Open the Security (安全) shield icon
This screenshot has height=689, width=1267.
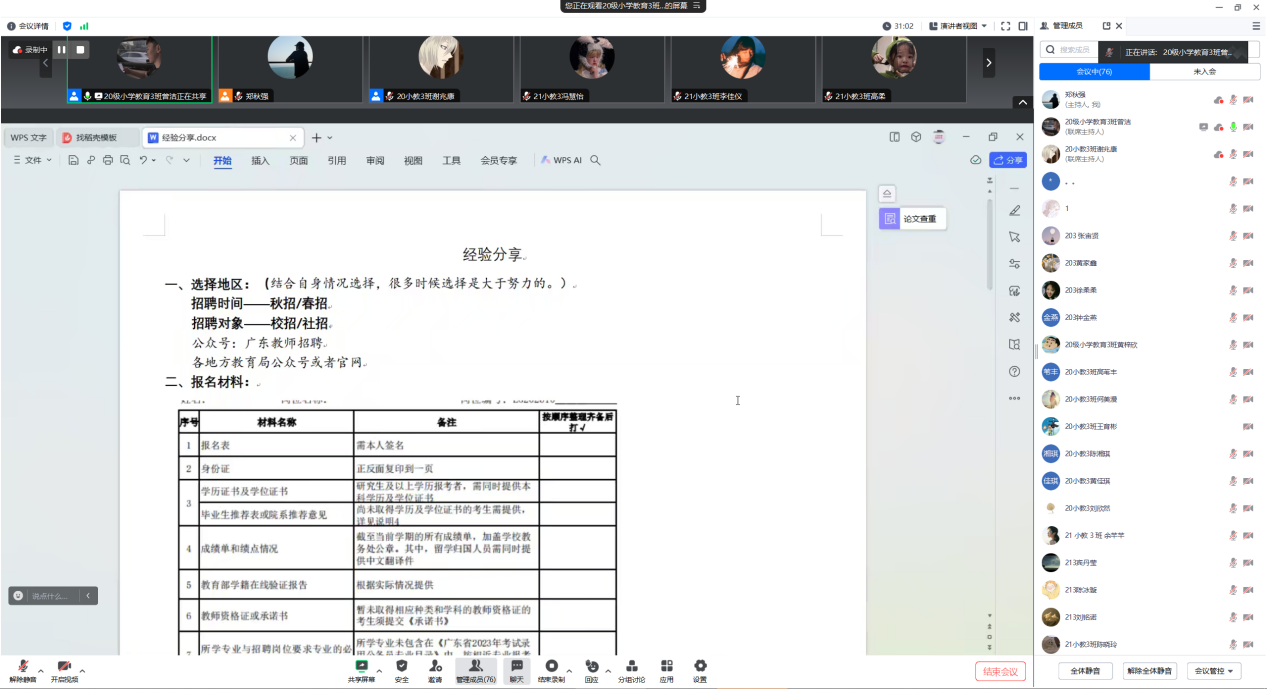click(x=401, y=666)
